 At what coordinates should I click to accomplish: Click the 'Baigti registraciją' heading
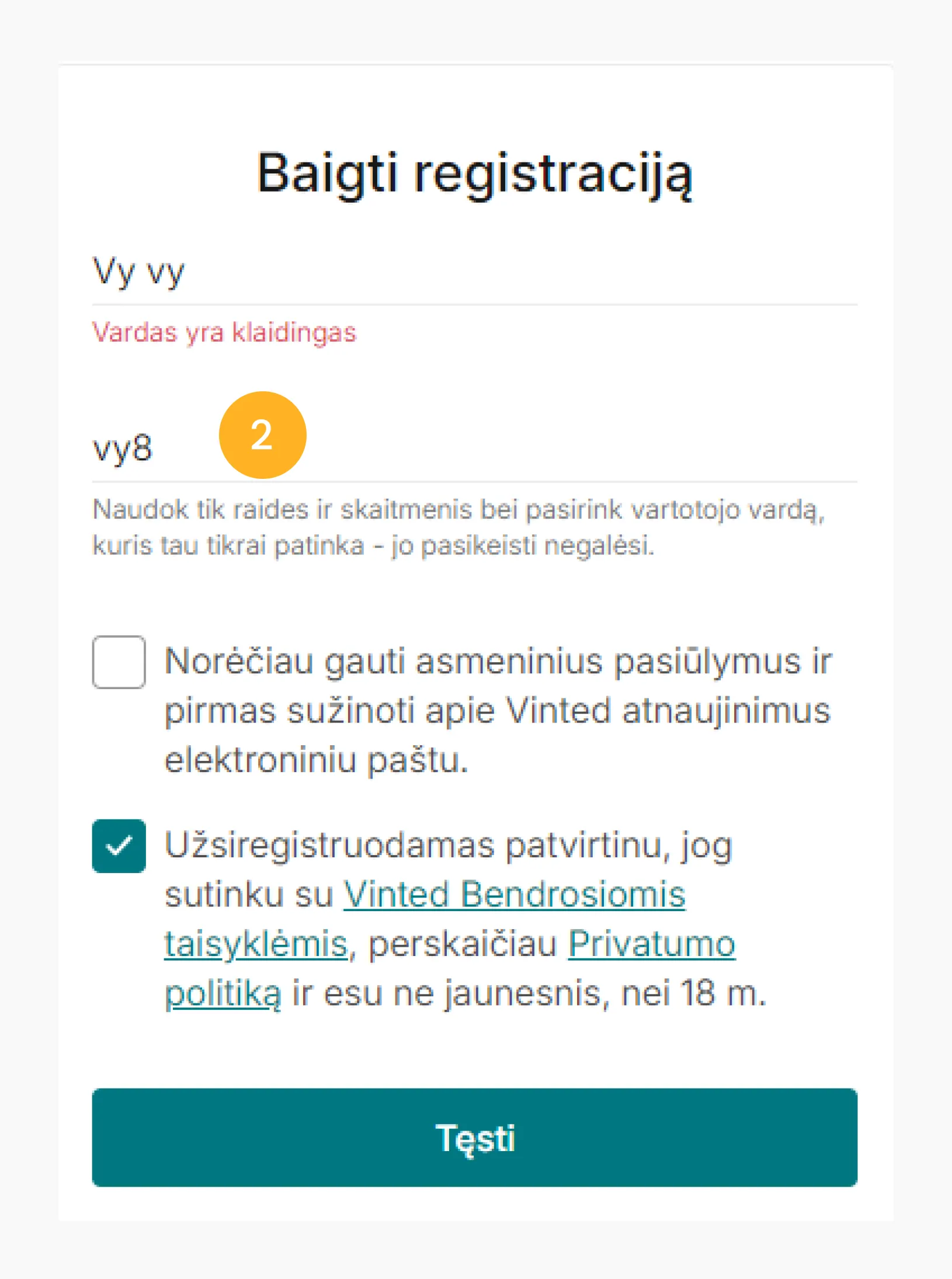click(x=475, y=173)
